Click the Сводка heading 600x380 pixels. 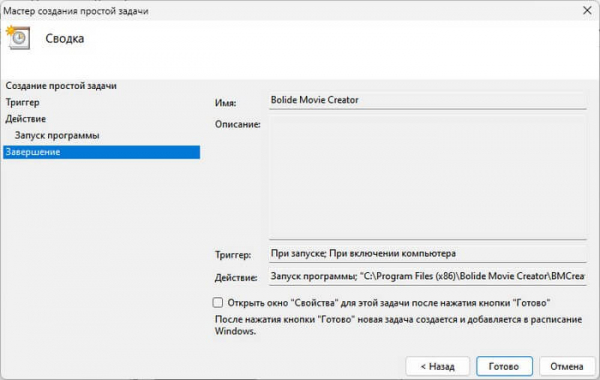pyautogui.click(x=65, y=39)
